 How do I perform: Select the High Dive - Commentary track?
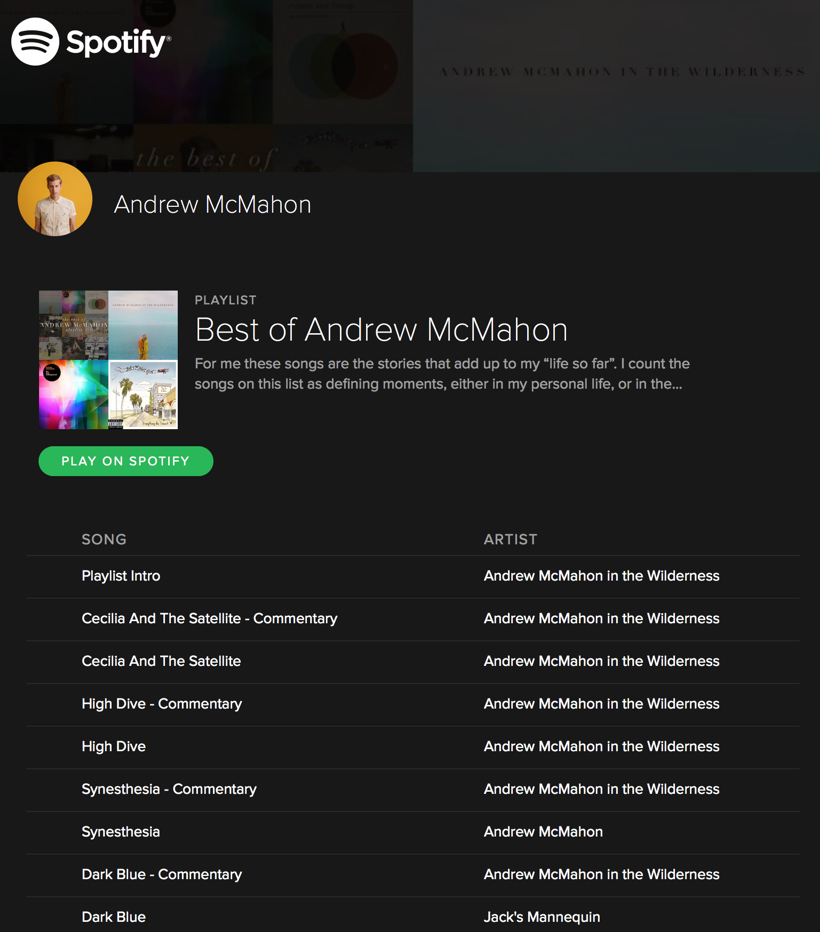162,704
